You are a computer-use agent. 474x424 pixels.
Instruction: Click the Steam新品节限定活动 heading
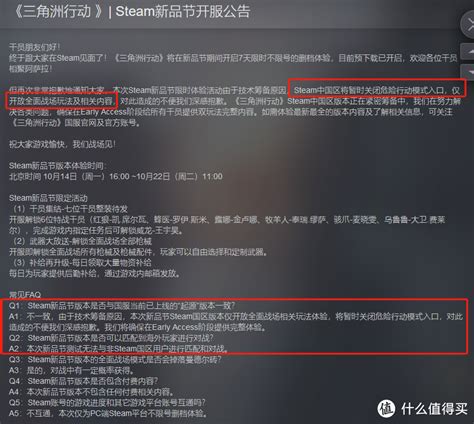(48, 198)
